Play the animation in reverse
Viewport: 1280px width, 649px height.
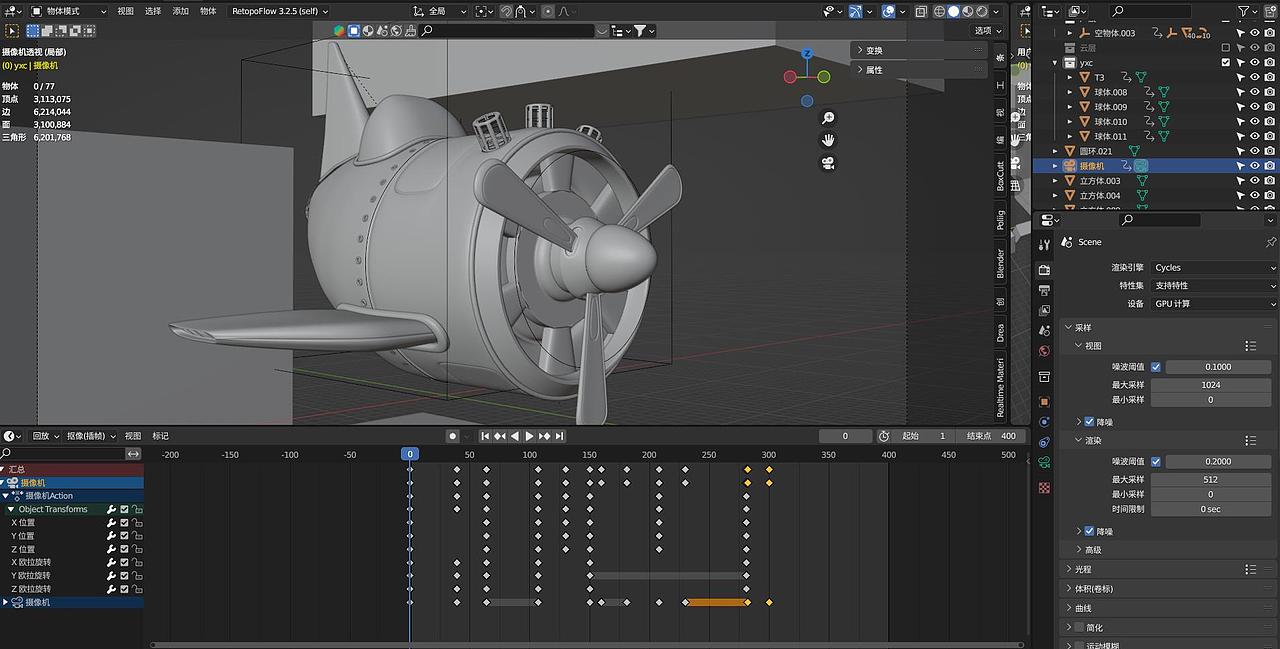(514, 436)
